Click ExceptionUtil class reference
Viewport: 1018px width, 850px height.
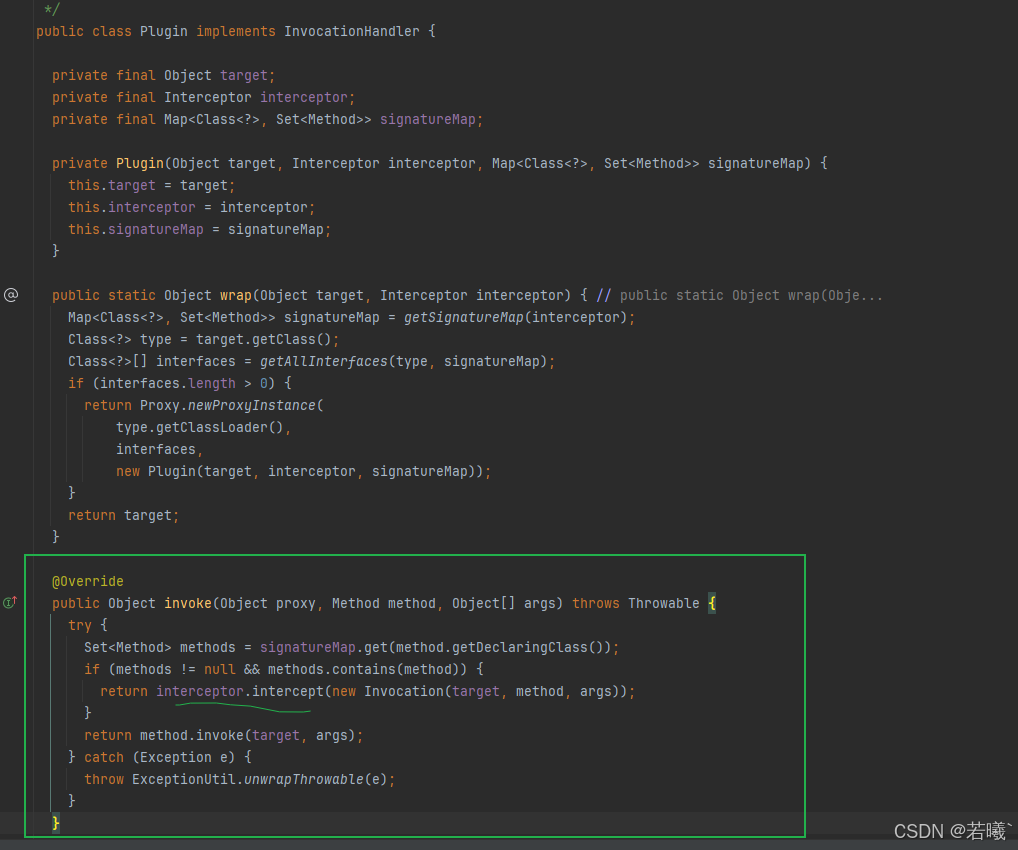click(x=184, y=779)
